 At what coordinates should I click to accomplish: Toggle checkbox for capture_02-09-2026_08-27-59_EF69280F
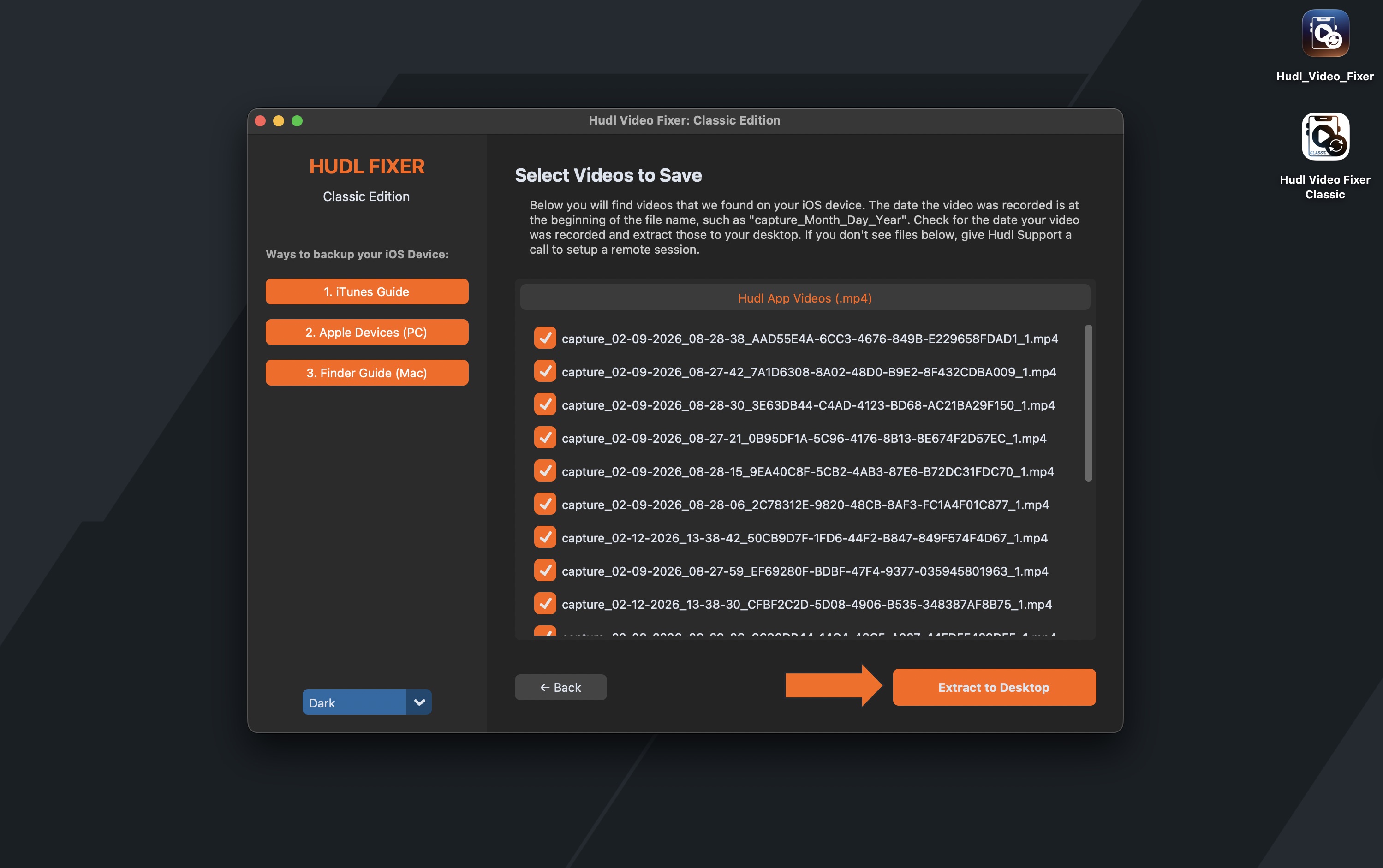coord(545,571)
